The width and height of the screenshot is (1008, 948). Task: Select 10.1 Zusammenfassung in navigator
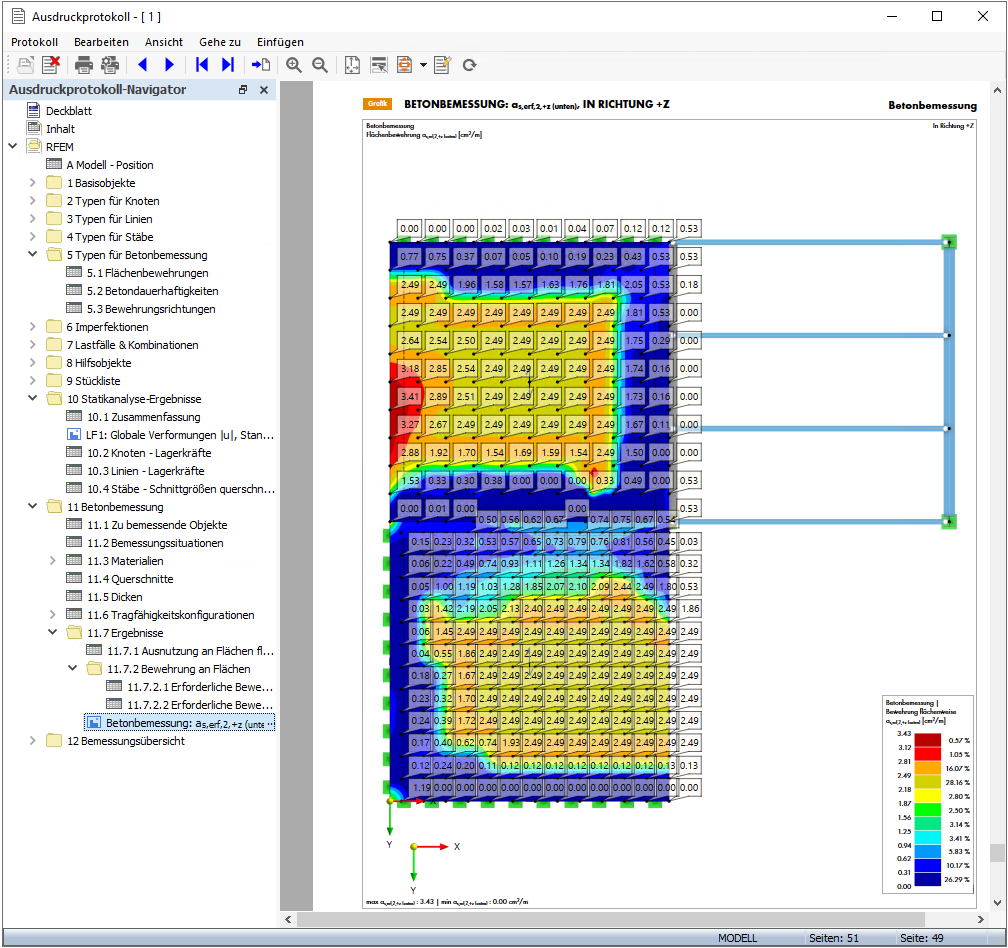(x=143, y=417)
